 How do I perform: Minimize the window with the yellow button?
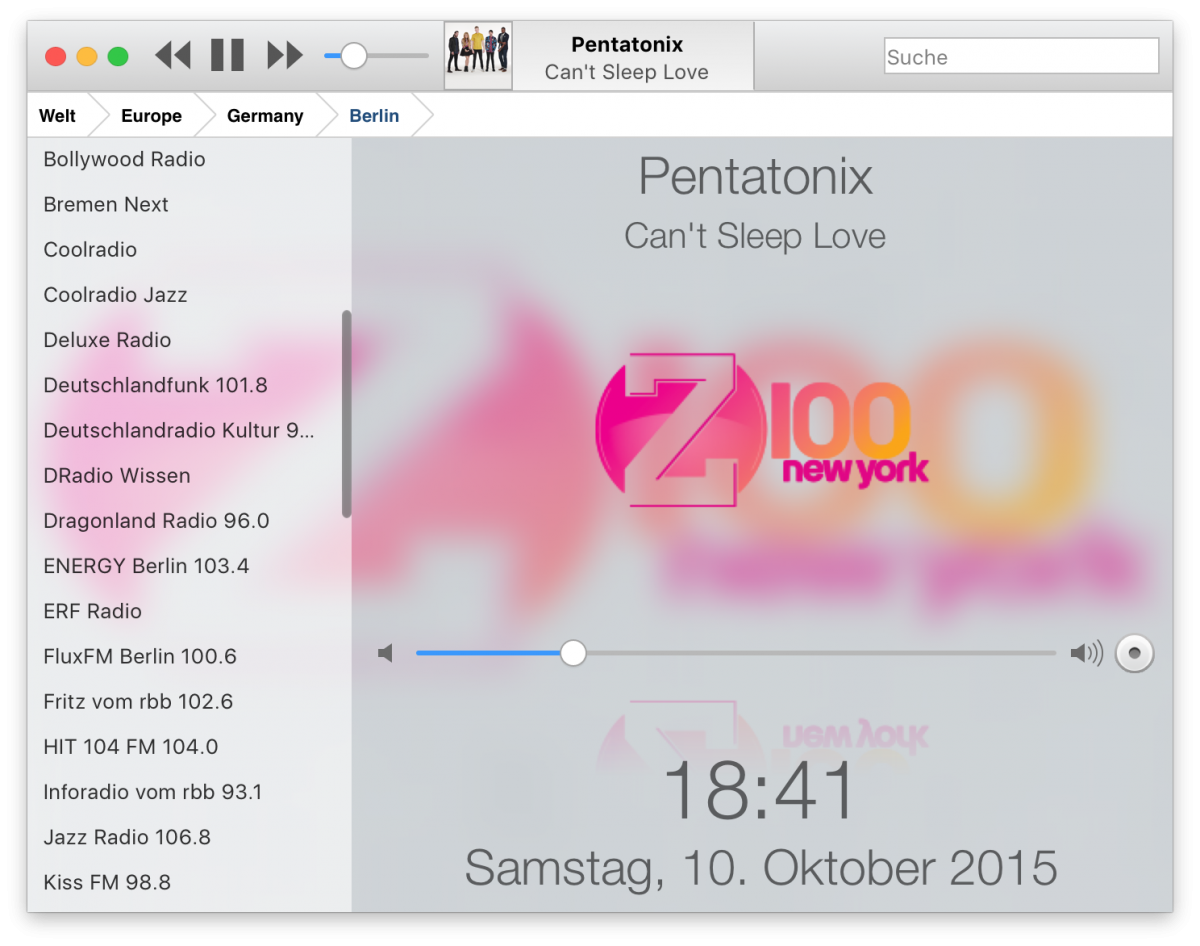pos(87,57)
